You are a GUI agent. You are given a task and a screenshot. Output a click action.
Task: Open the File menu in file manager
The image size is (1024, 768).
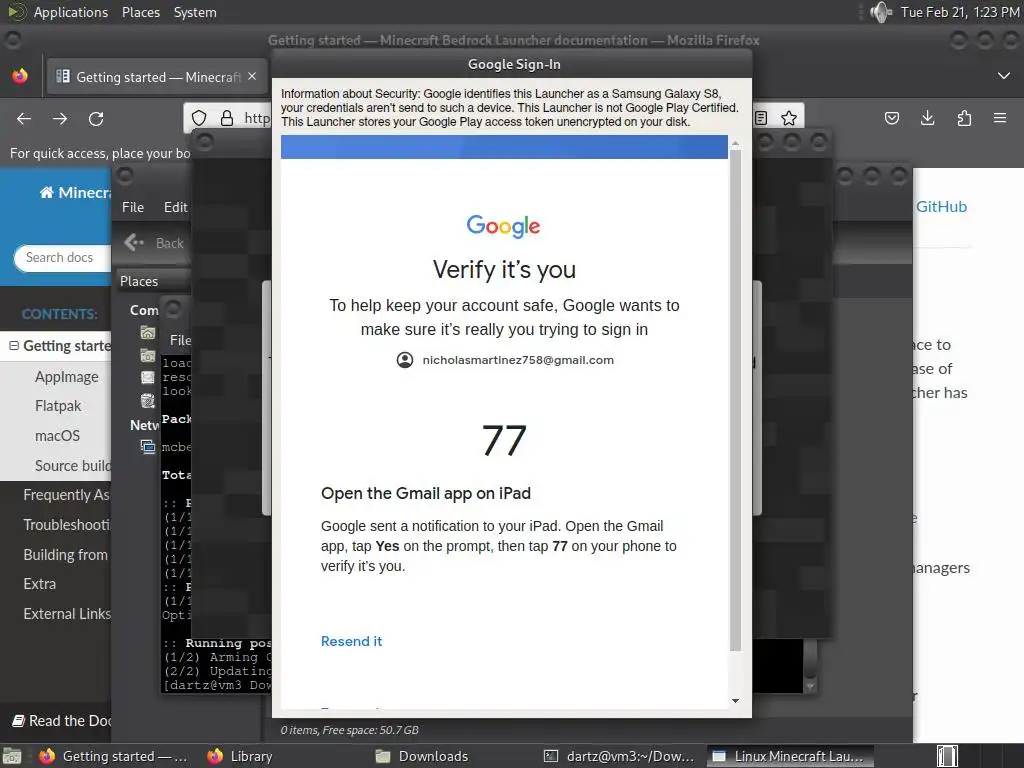click(x=133, y=207)
